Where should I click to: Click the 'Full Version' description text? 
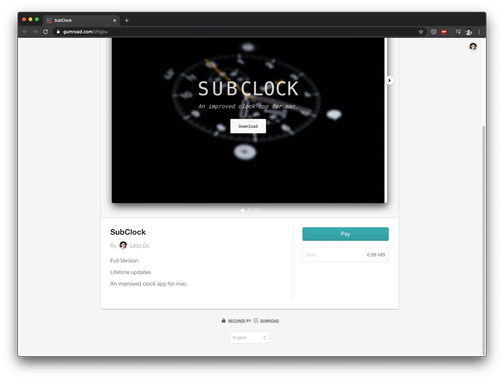(124, 260)
